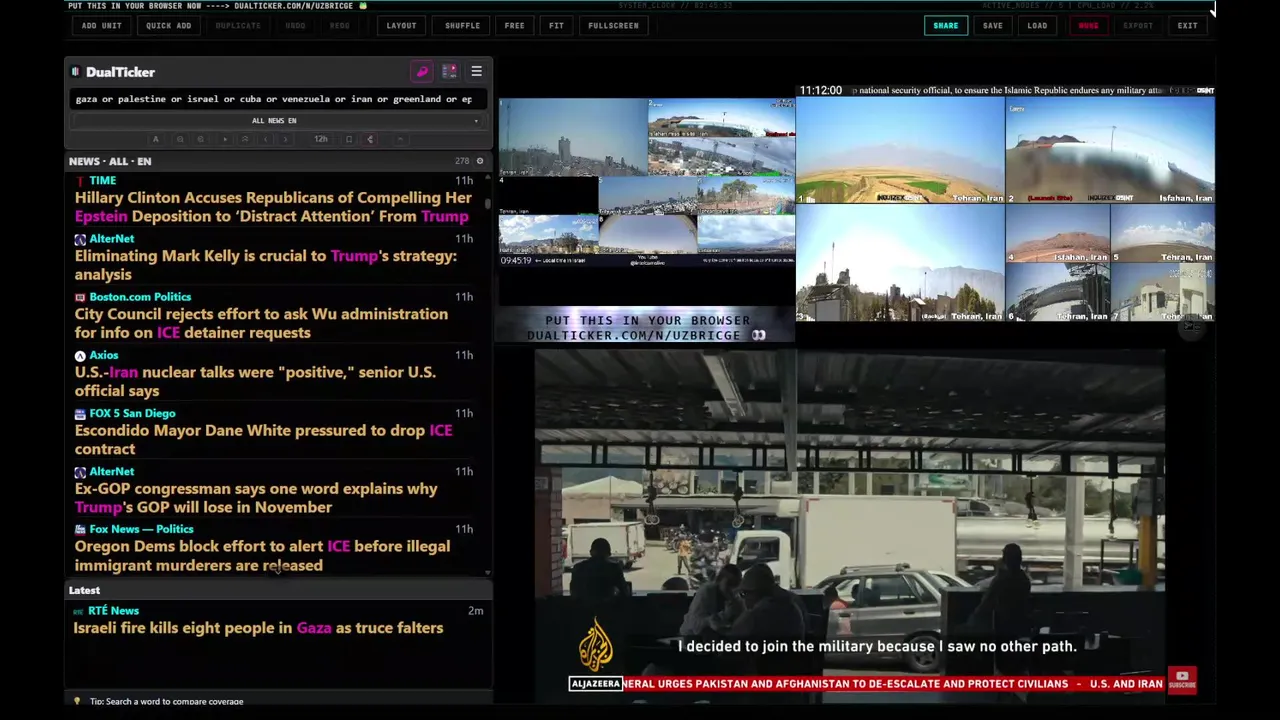Viewport: 1280px width, 720px height.
Task: Click the font size 'A' icon
Action: (x=155, y=139)
